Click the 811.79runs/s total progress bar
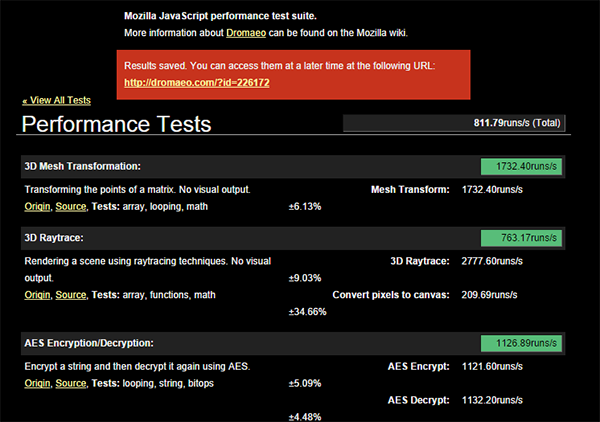Screen dimensions: 600x422 point(455,124)
